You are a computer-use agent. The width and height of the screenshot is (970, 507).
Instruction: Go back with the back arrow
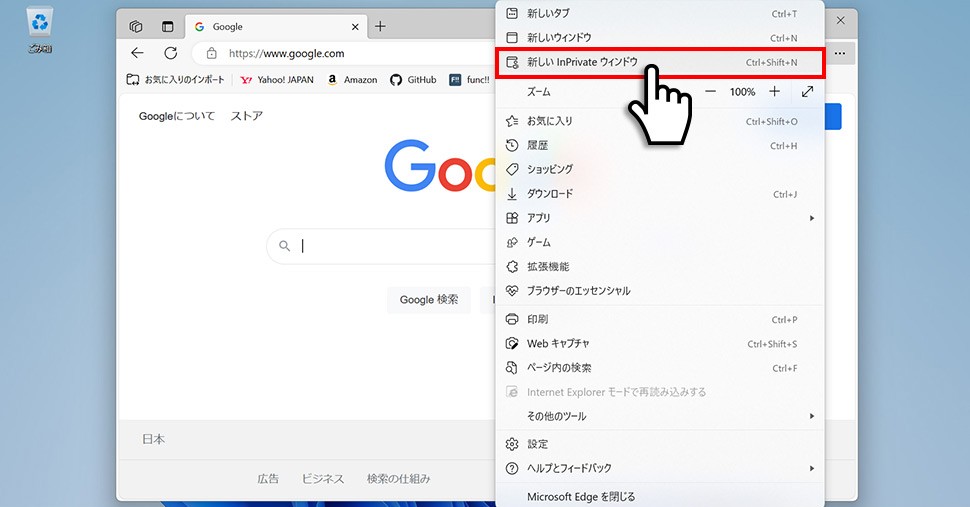(x=137, y=53)
